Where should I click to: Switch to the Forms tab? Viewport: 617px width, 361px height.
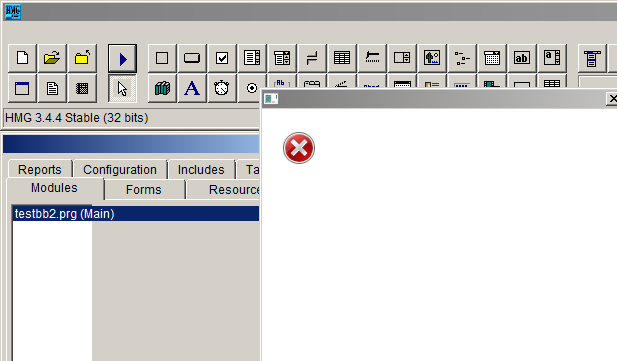tap(144, 190)
